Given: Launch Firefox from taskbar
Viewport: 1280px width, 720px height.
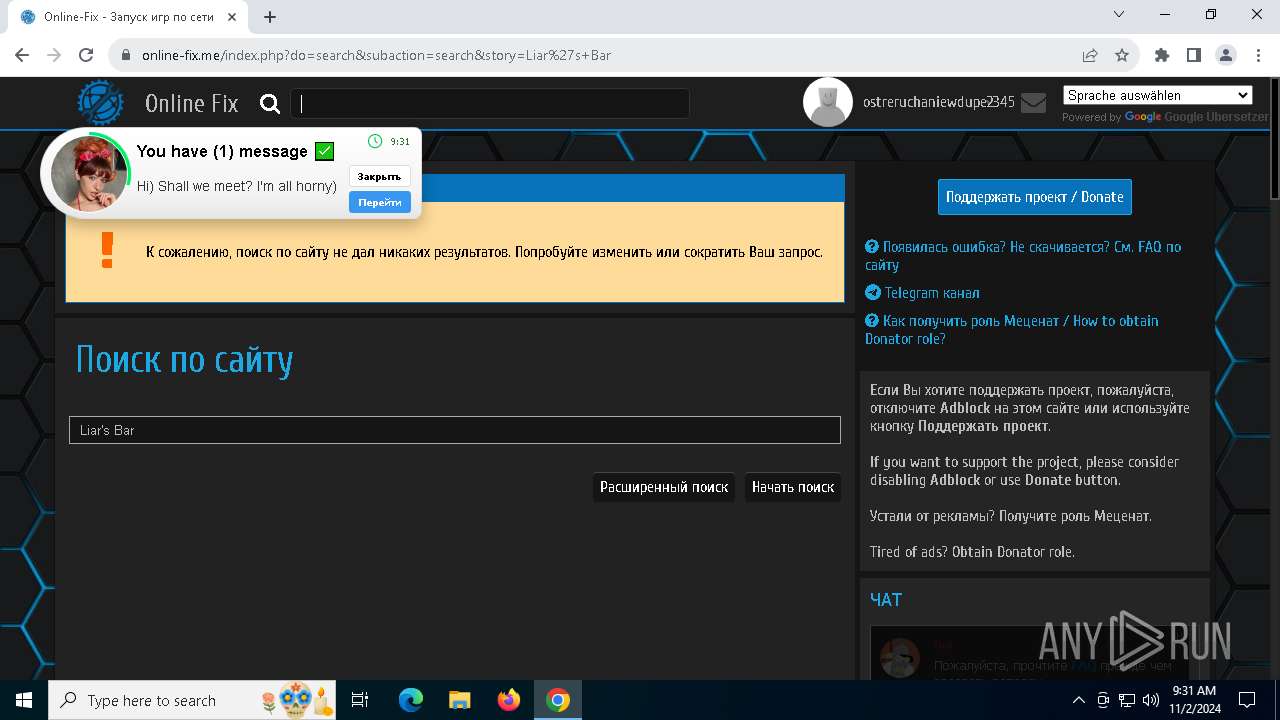Looking at the screenshot, I should point(509,700).
